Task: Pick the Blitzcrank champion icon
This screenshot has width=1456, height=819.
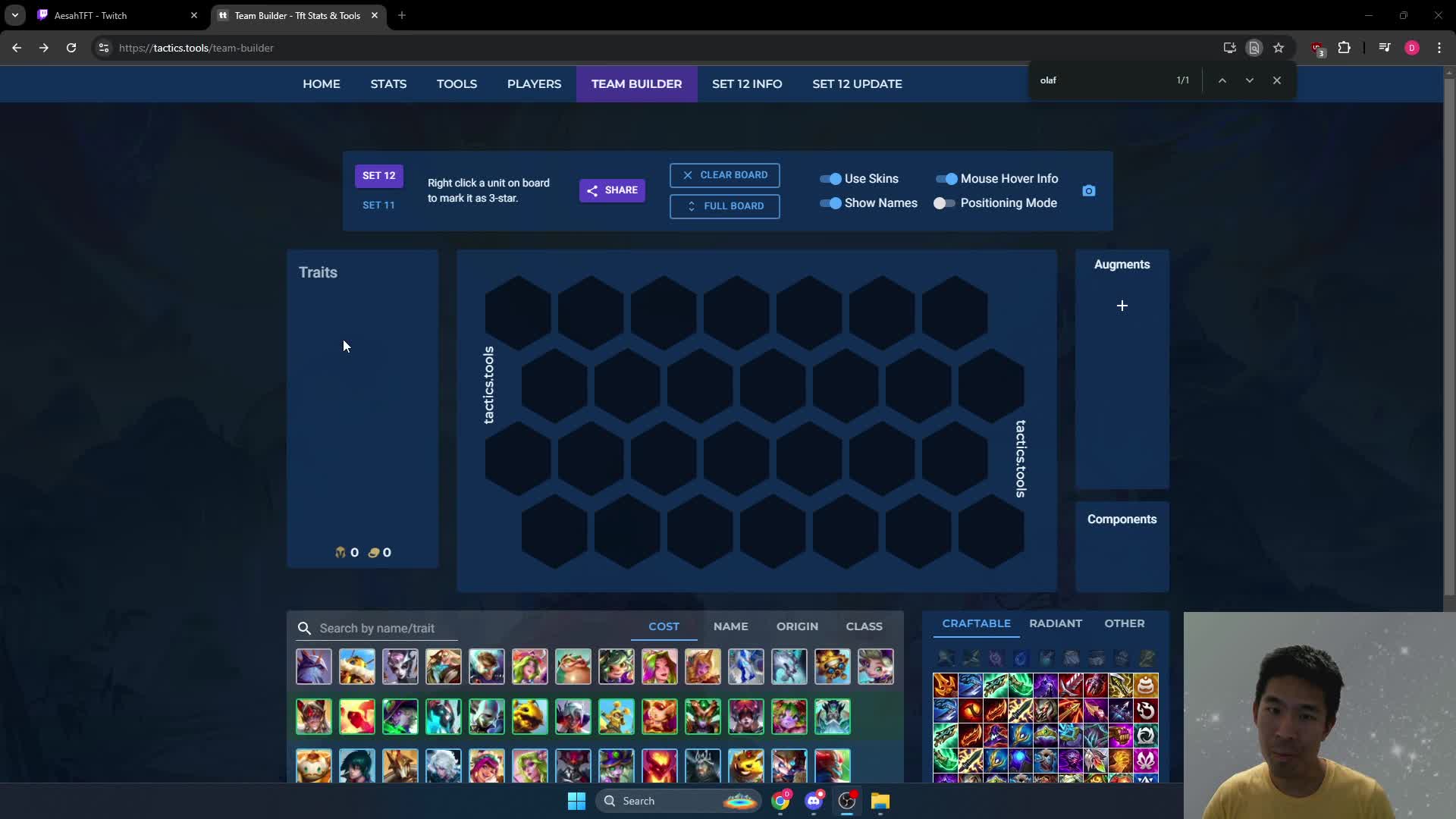Action: coord(357,667)
